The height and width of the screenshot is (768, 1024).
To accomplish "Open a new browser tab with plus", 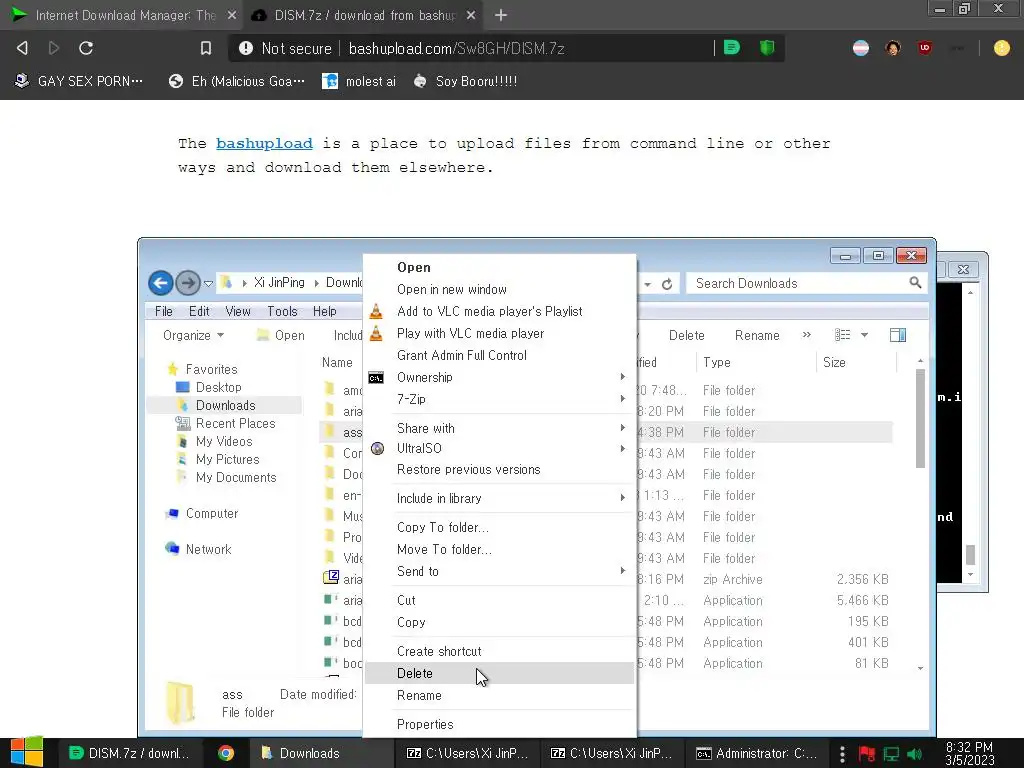I will pyautogui.click(x=501, y=15).
